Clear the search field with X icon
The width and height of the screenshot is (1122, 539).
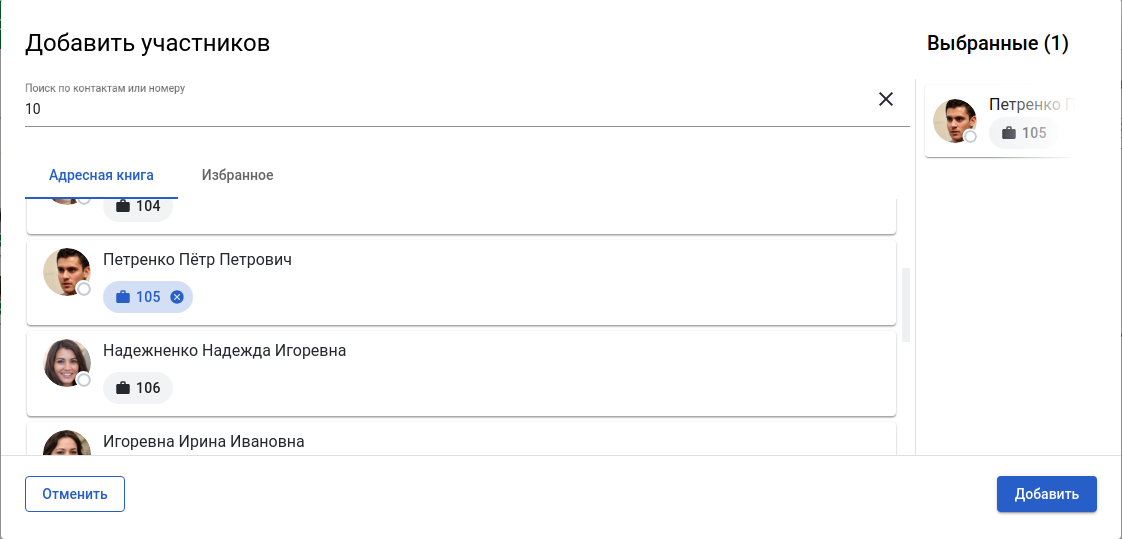885,99
